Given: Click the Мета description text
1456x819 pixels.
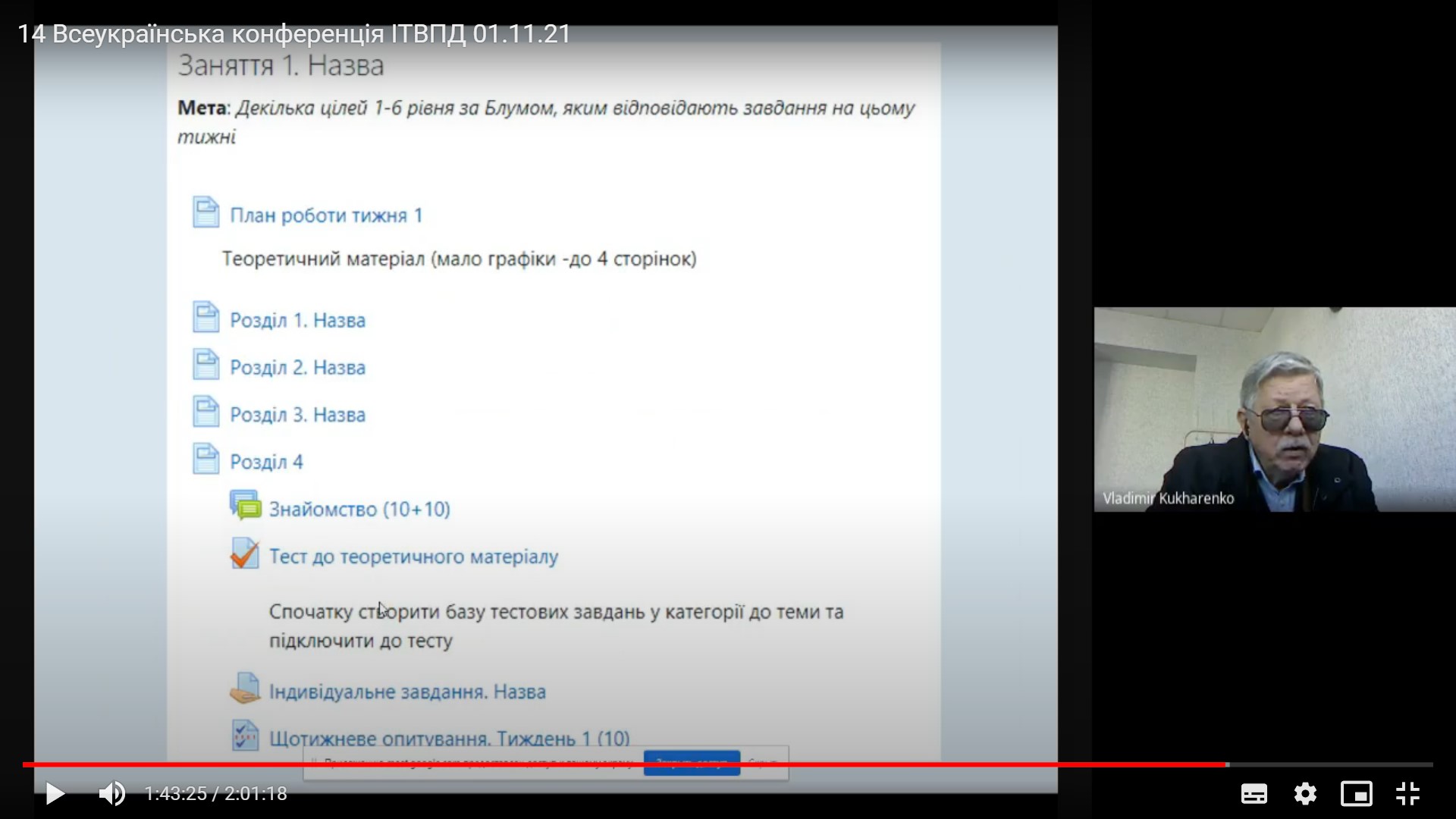Looking at the screenshot, I should pyautogui.click(x=546, y=122).
